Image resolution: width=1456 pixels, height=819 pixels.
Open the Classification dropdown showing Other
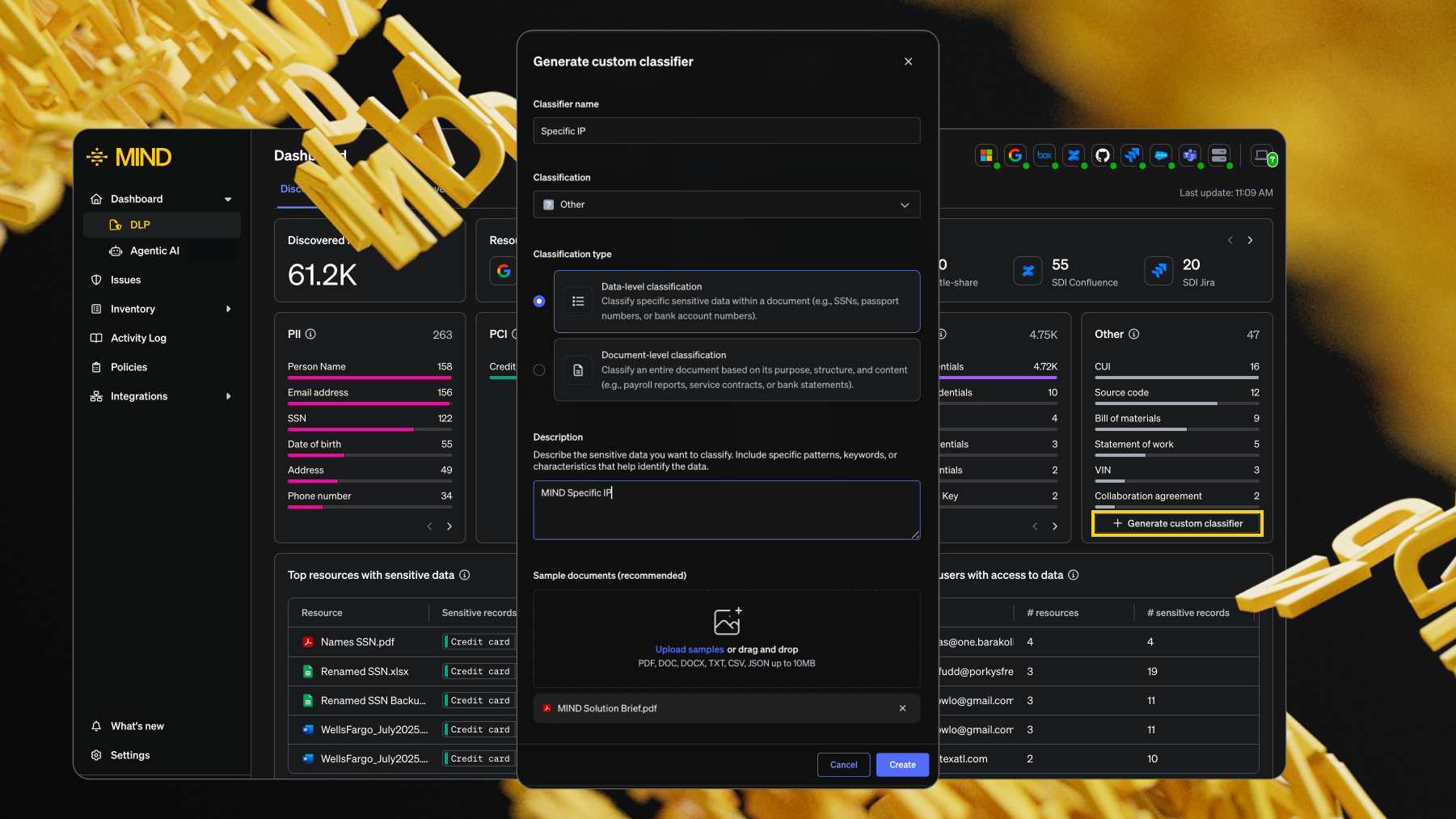click(x=727, y=205)
